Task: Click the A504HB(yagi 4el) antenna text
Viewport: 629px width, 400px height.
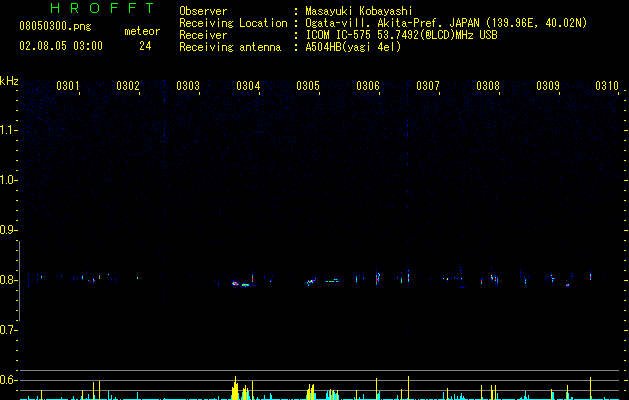Action: point(353,47)
